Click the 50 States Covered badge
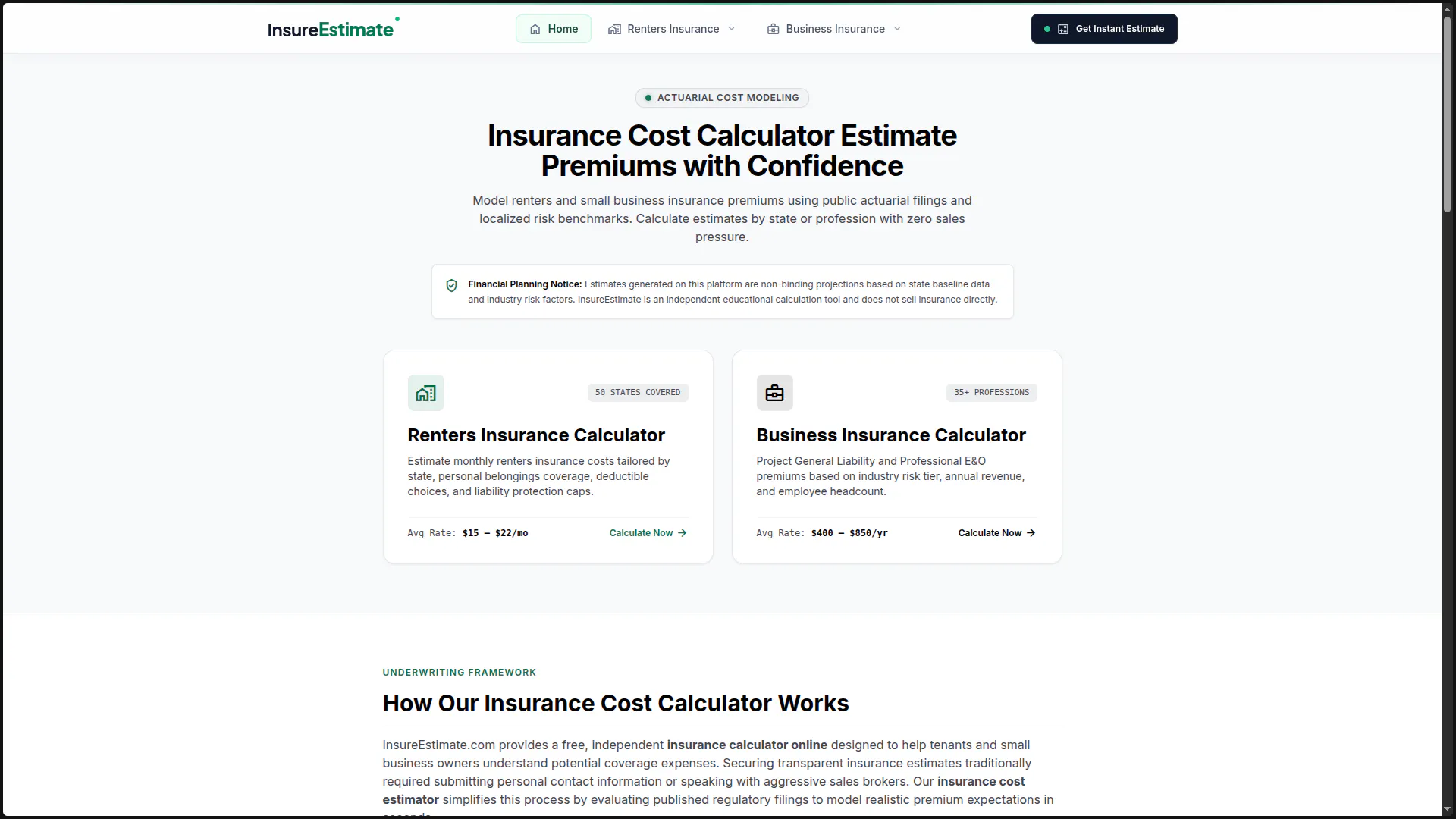 [638, 393]
